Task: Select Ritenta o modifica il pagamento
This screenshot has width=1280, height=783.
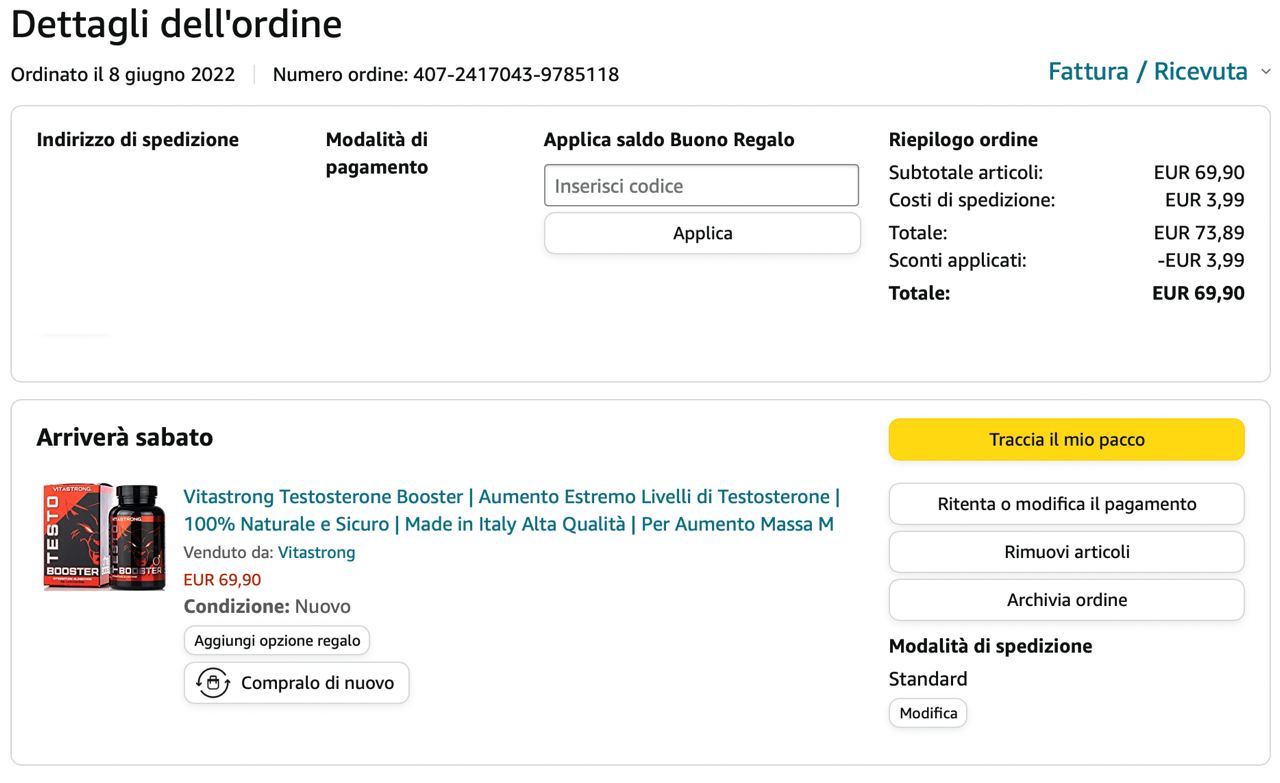Action: coord(1066,504)
